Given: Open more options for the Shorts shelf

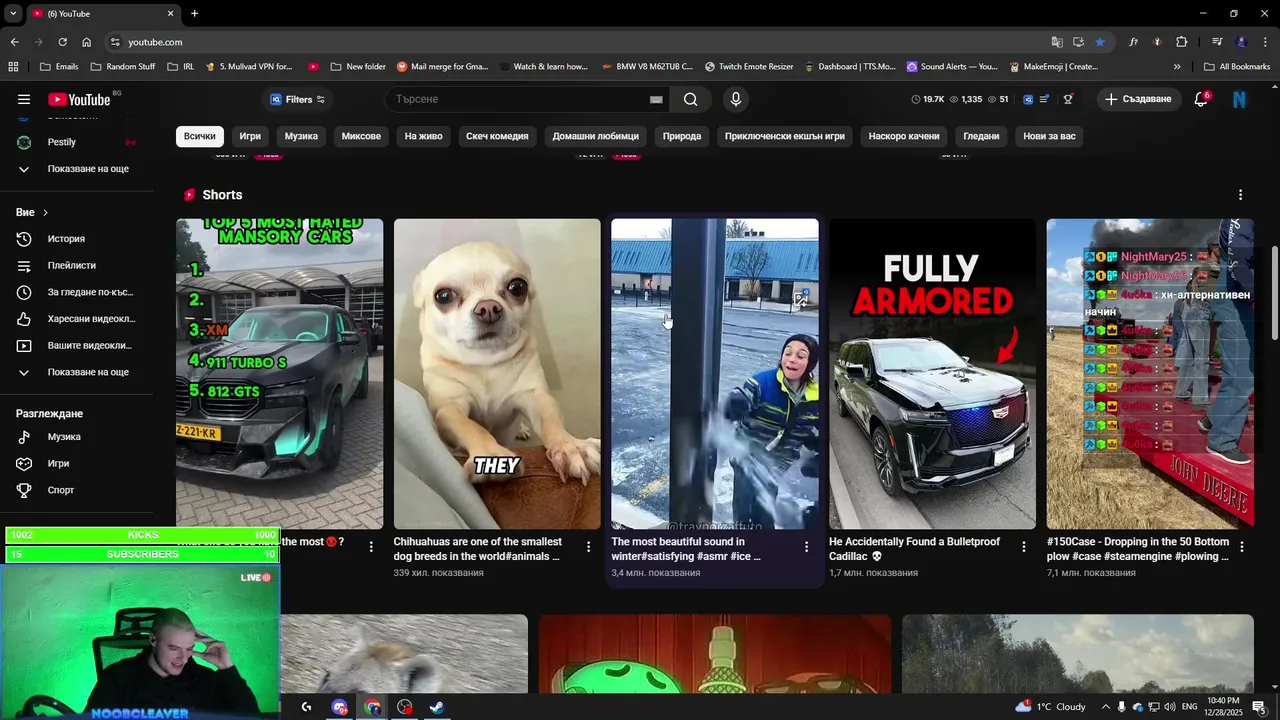Looking at the screenshot, I should click(1240, 195).
